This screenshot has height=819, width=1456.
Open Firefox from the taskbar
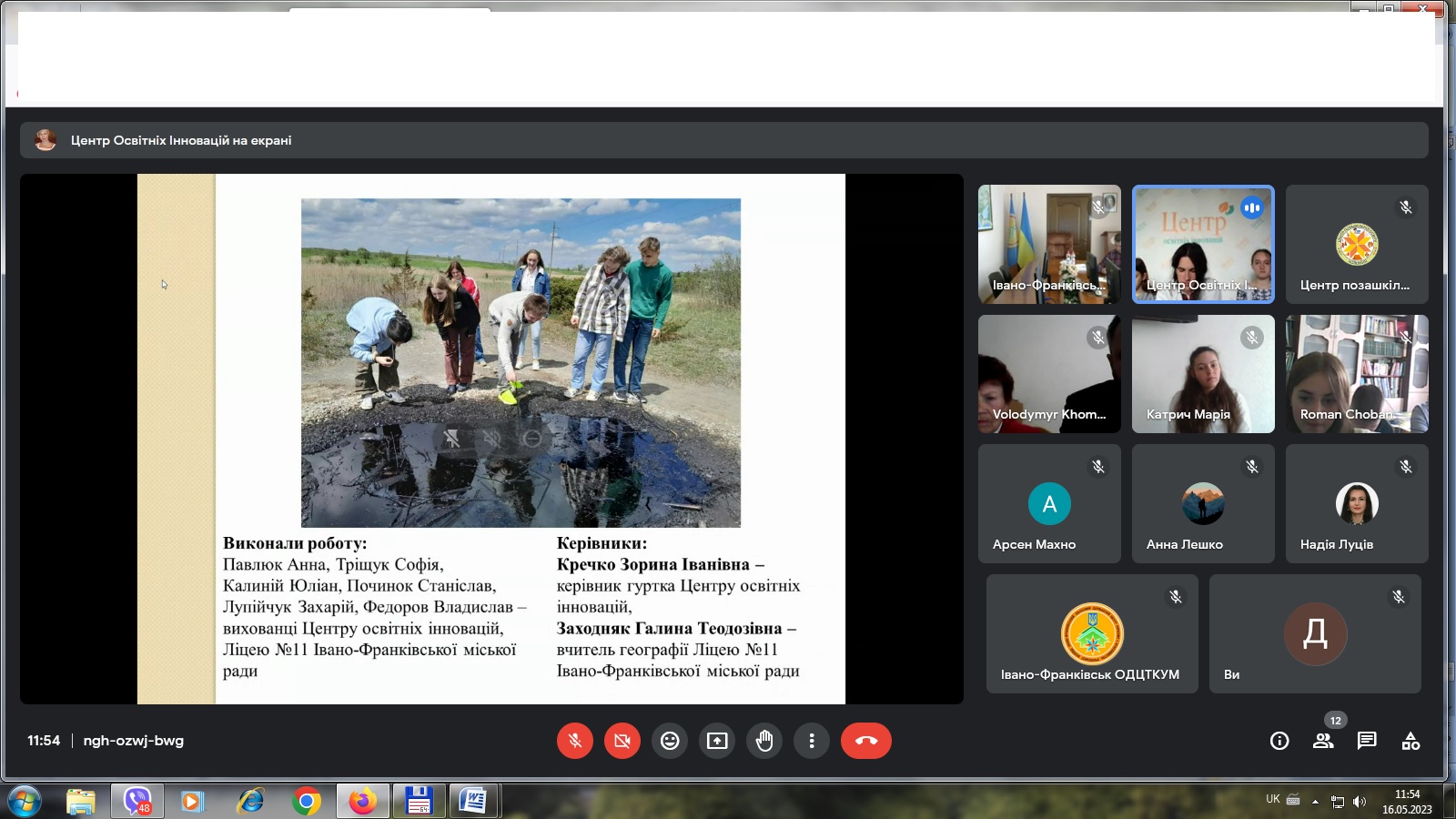coord(362,802)
